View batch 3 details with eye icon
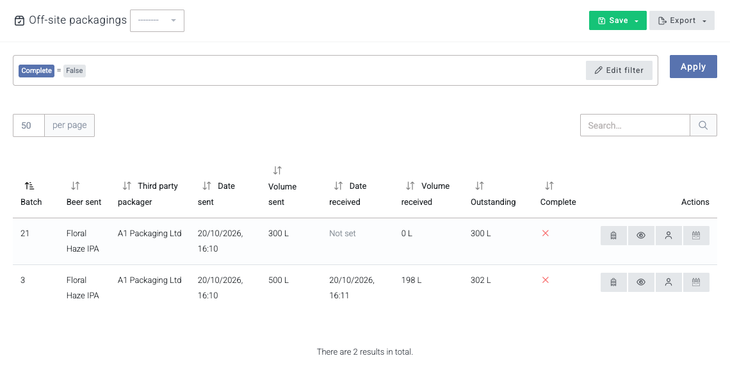 [641, 282]
